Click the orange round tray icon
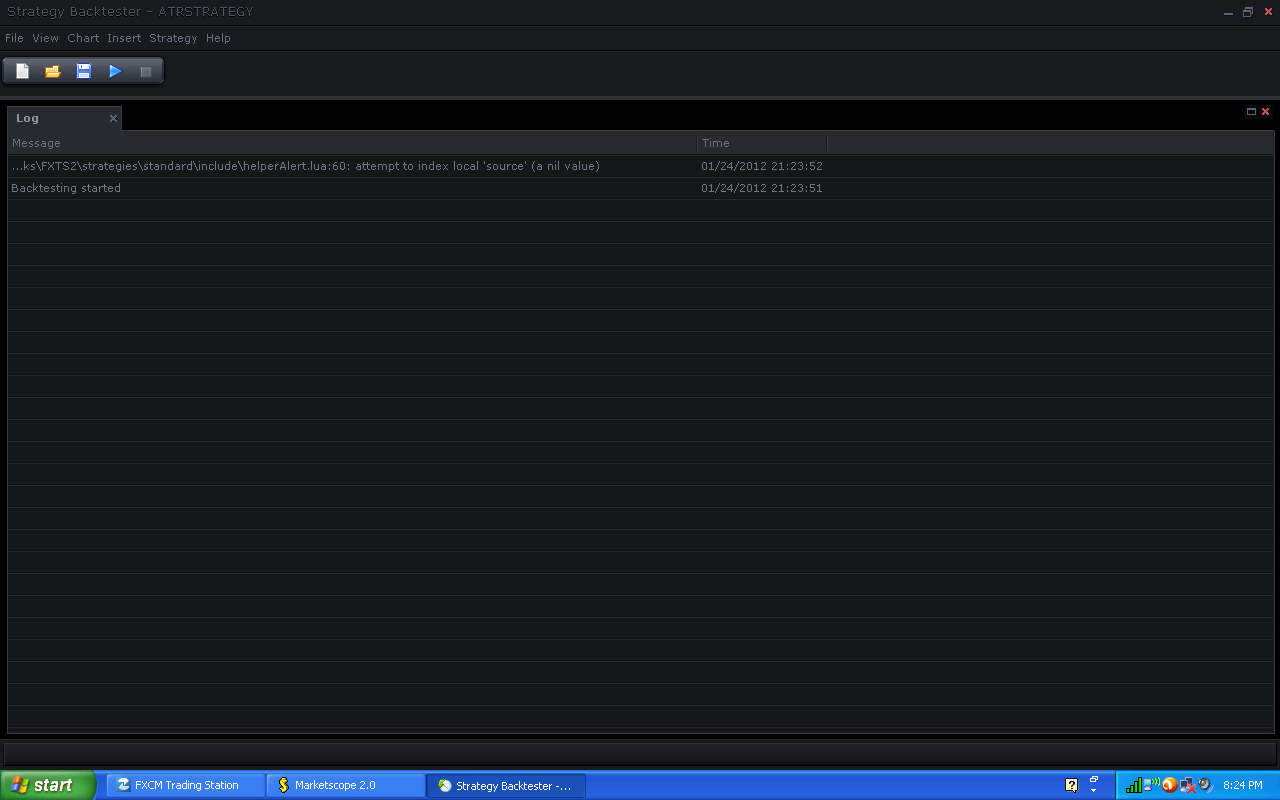 point(1169,785)
